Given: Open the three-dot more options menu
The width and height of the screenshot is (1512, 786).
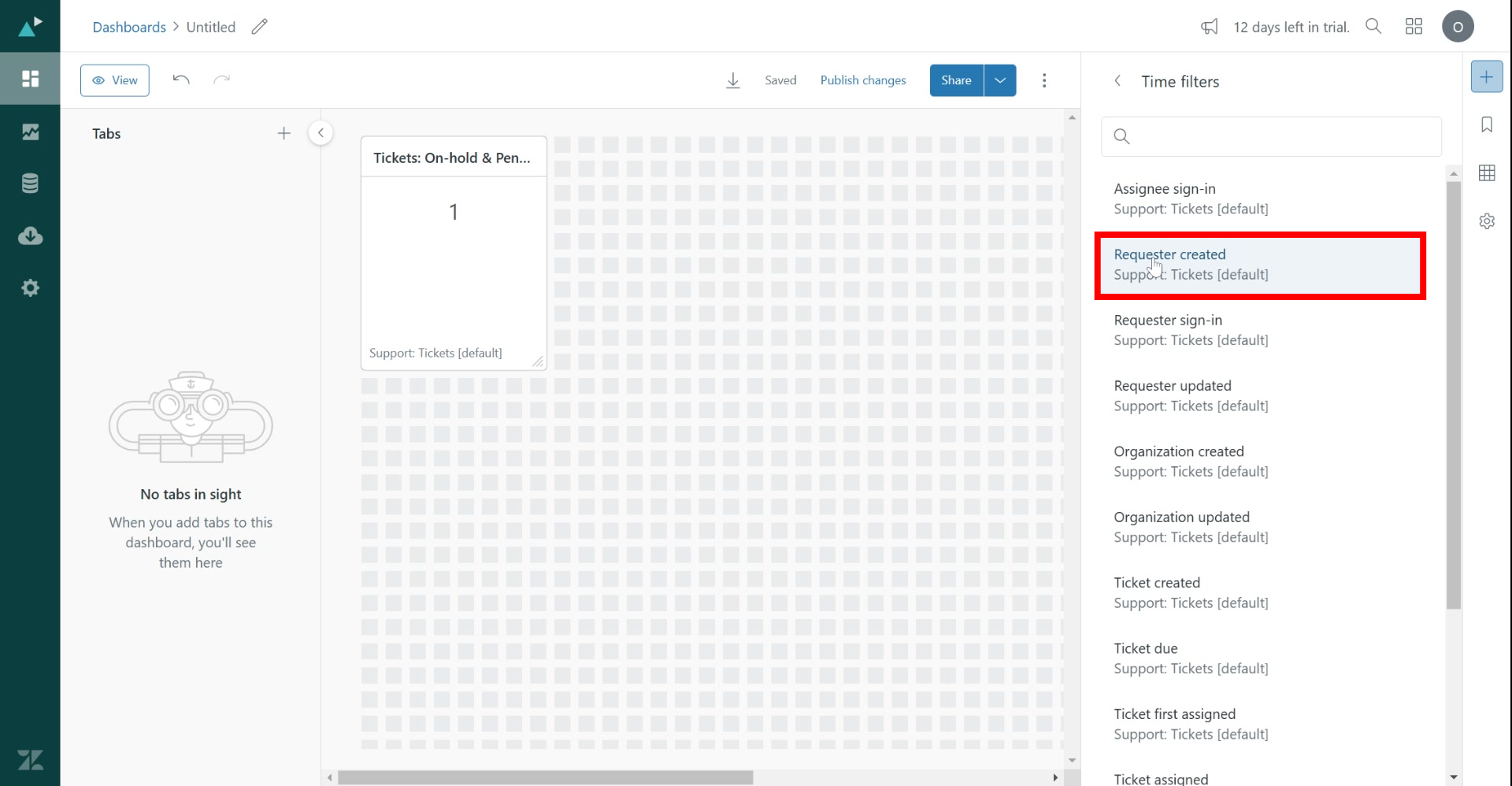Looking at the screenshot, I should [1044, 80].
